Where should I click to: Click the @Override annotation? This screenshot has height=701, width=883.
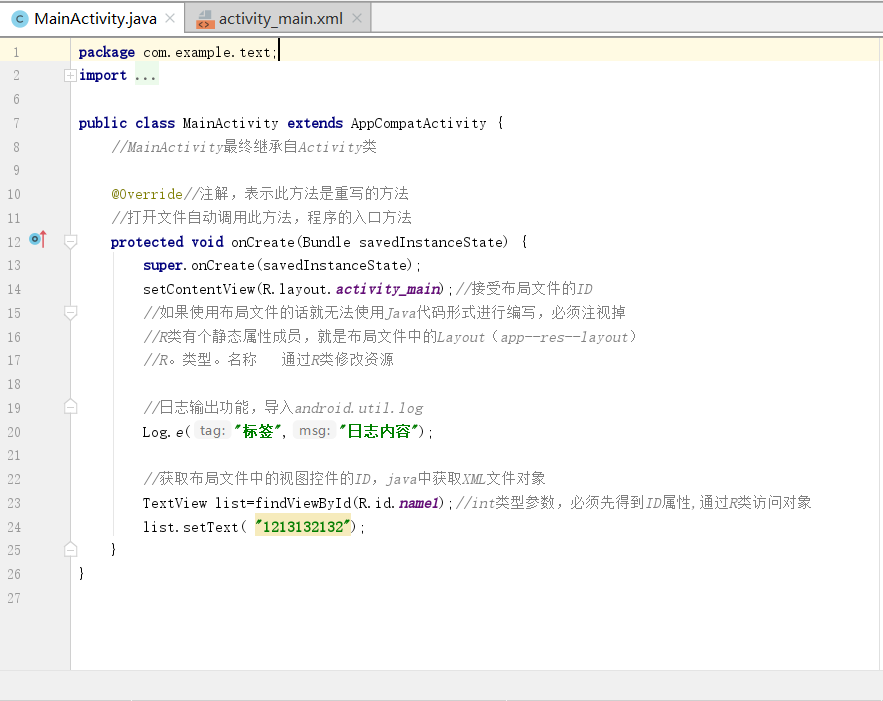[x=147, y=194]
